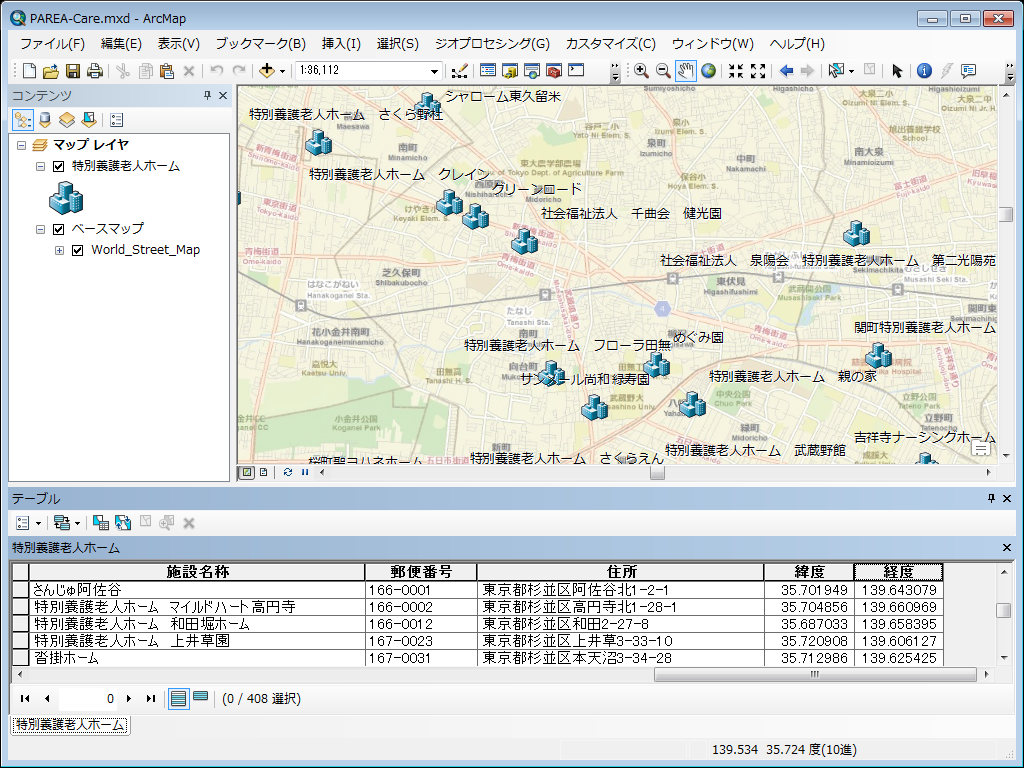The height and width of the screenshot is (768, 1024).
Task: List contents by drawing order
Action: point(23,120)
